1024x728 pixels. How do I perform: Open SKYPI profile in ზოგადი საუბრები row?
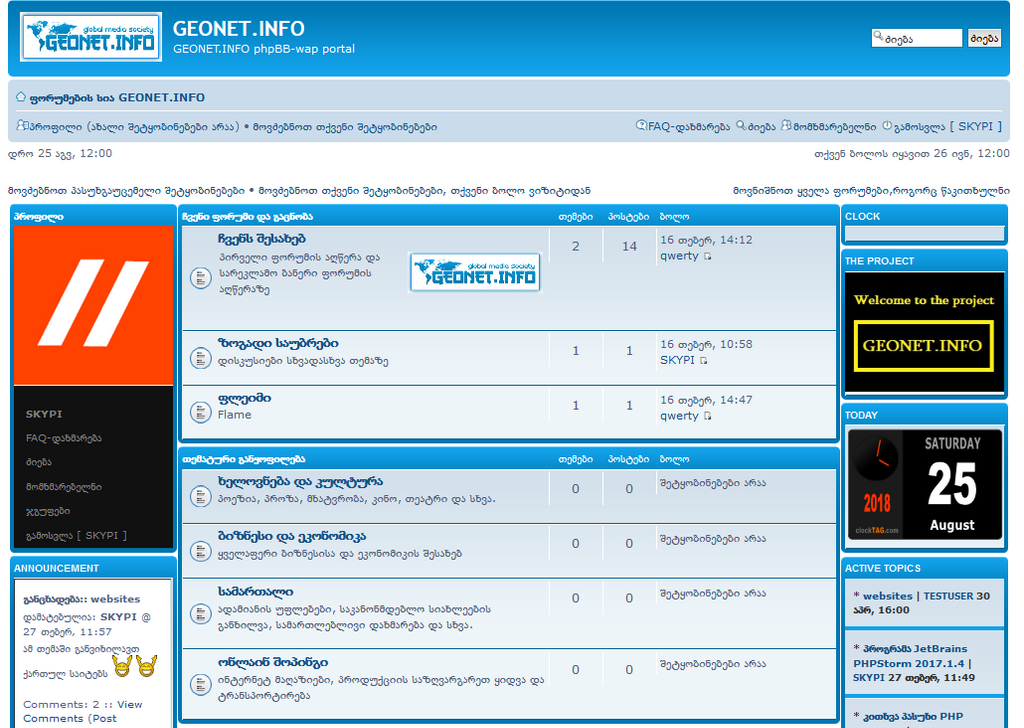(x=677, y=360)
